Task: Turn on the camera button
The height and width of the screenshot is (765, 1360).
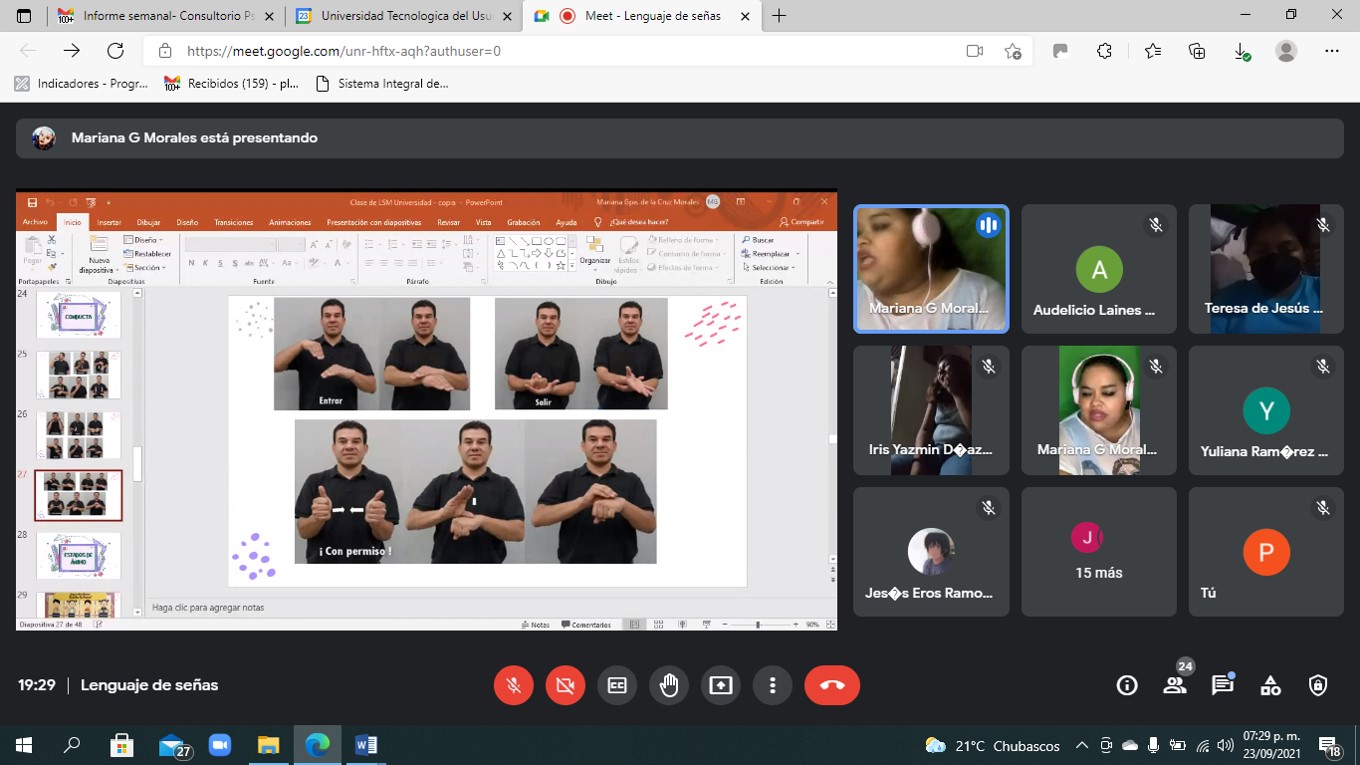Action: click(565, 685)
